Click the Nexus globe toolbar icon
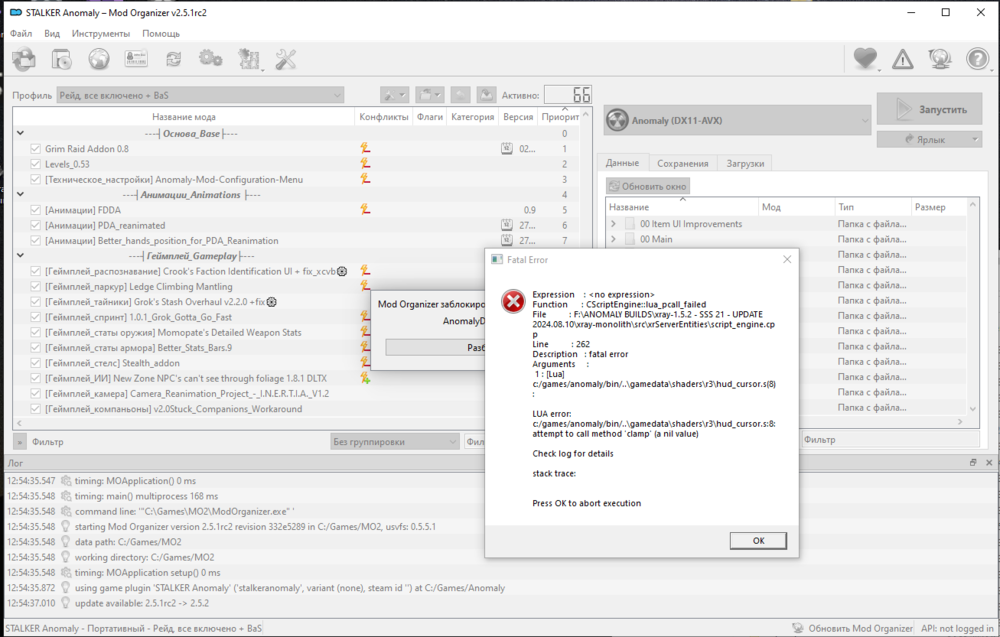The image size is (1000, 637). 99,59
